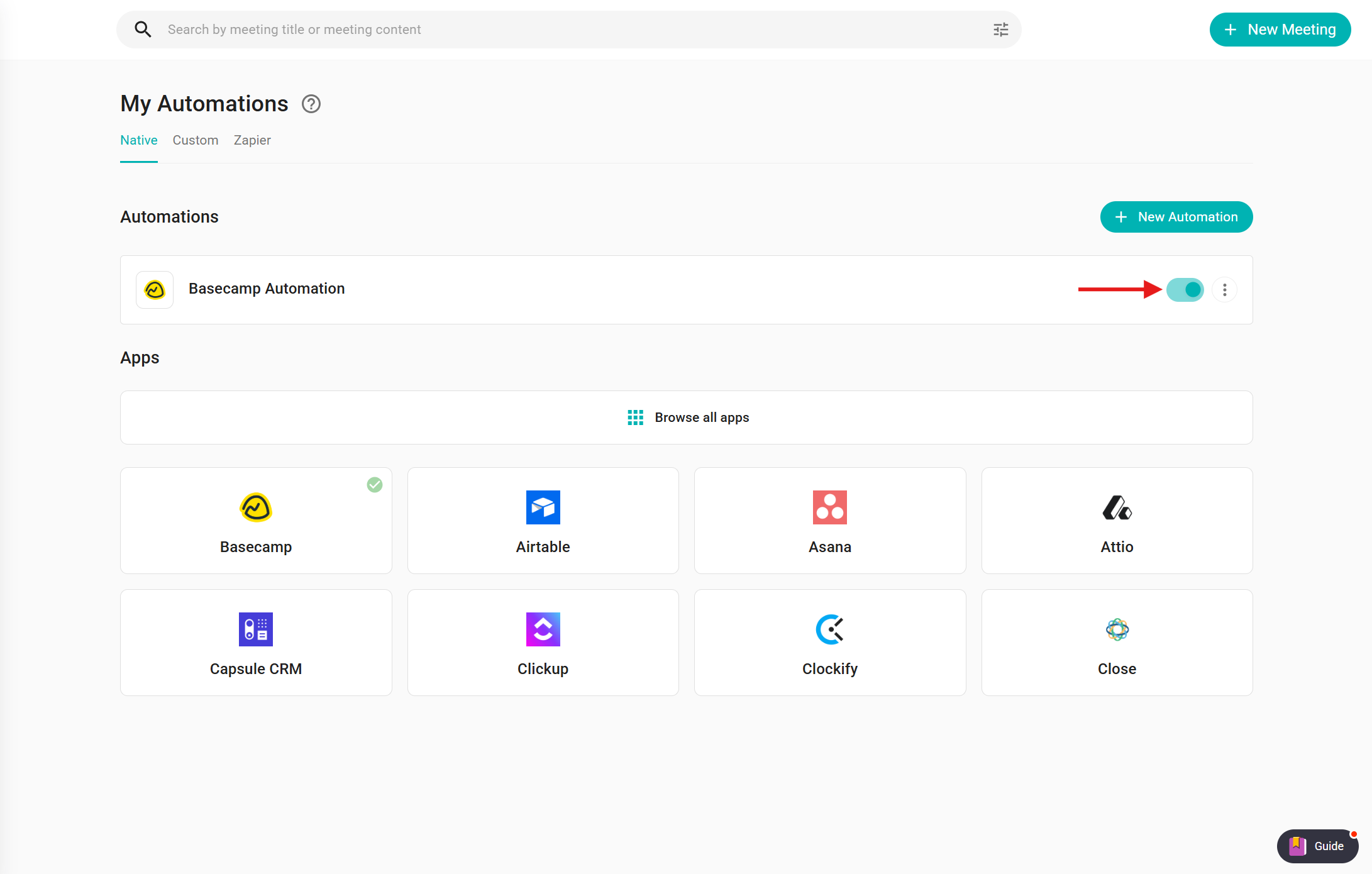This screenshot has width=1372, height=874.
Task: Disable the Basecamp Automation toggle
Action: (1185, 290)
